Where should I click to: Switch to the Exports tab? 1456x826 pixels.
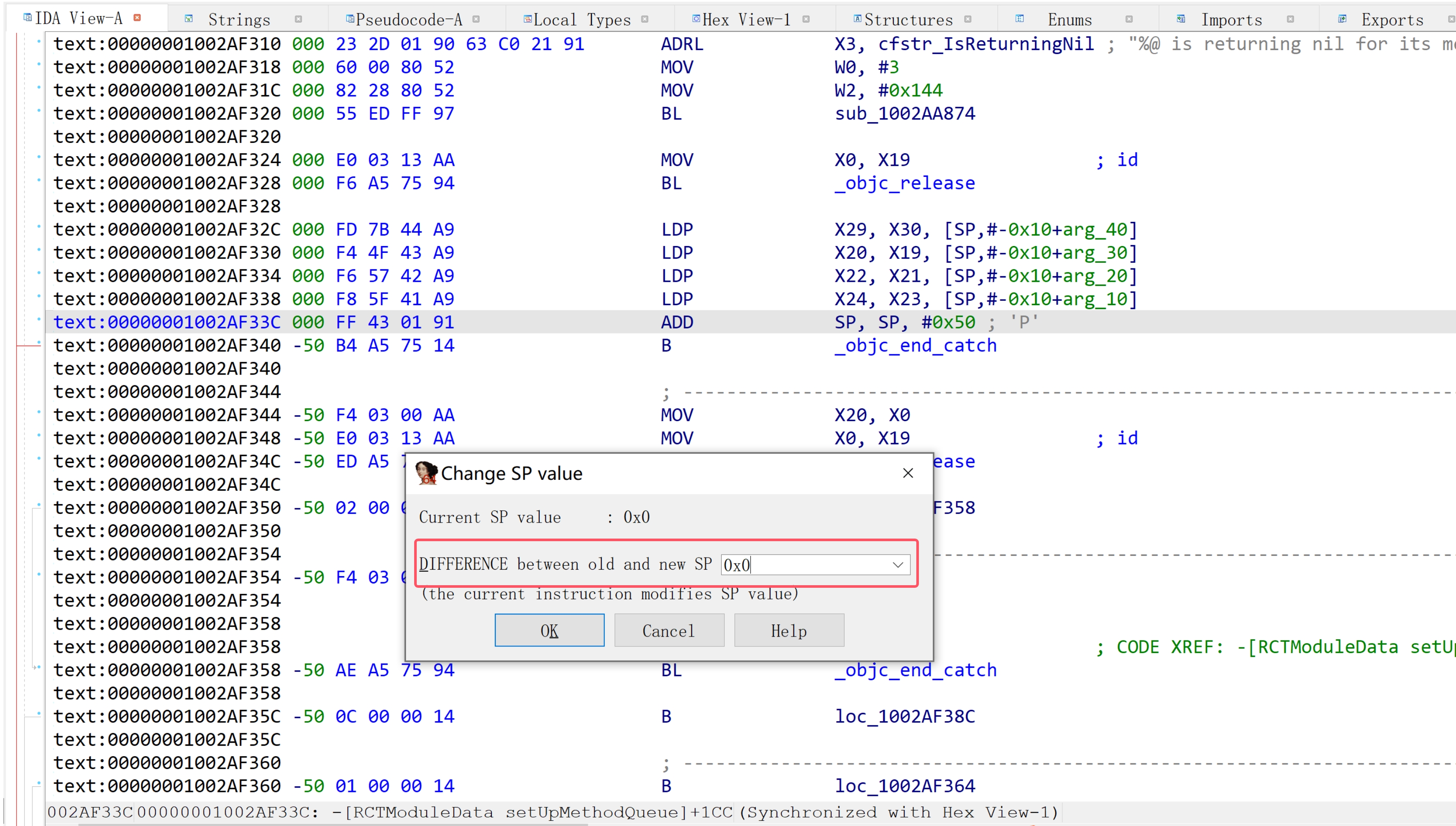point(1392,20)
